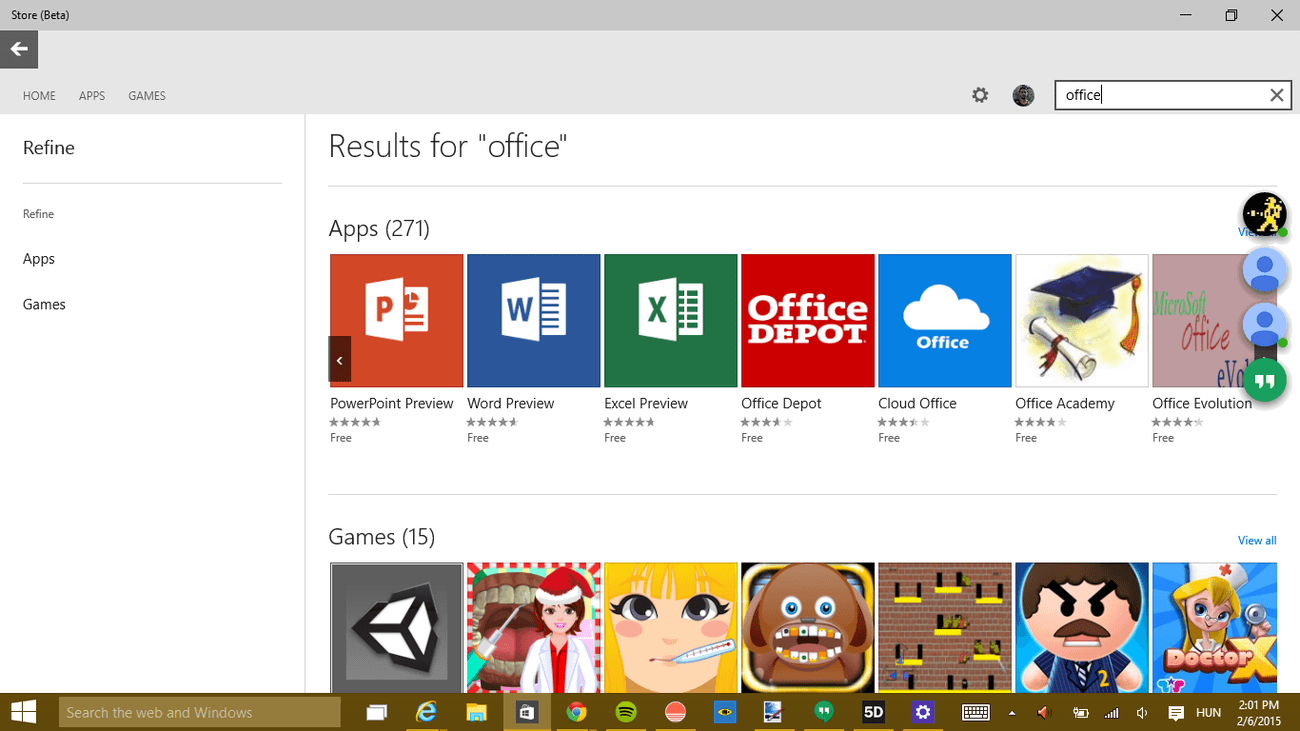Image resolution: width=1300 pixels, height=731 pixels.
Task: Click View all for Games
Action: 1257,540
